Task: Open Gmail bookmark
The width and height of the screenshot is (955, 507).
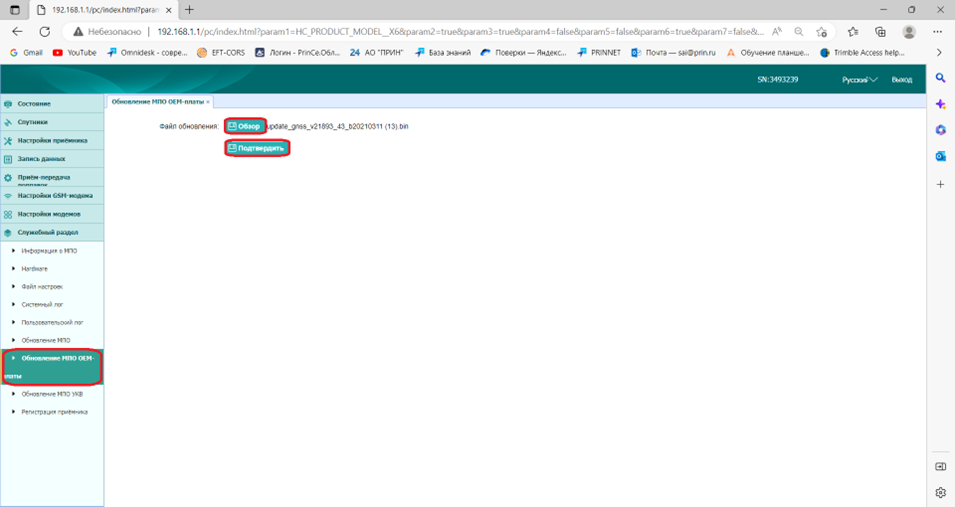Action: 26,53
